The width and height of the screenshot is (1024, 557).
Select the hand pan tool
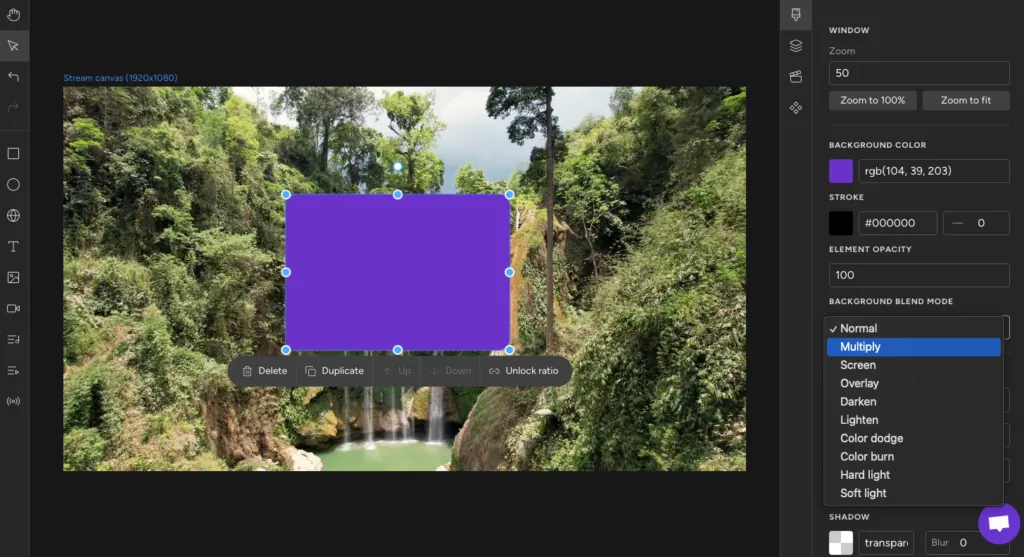pos(13,14)
